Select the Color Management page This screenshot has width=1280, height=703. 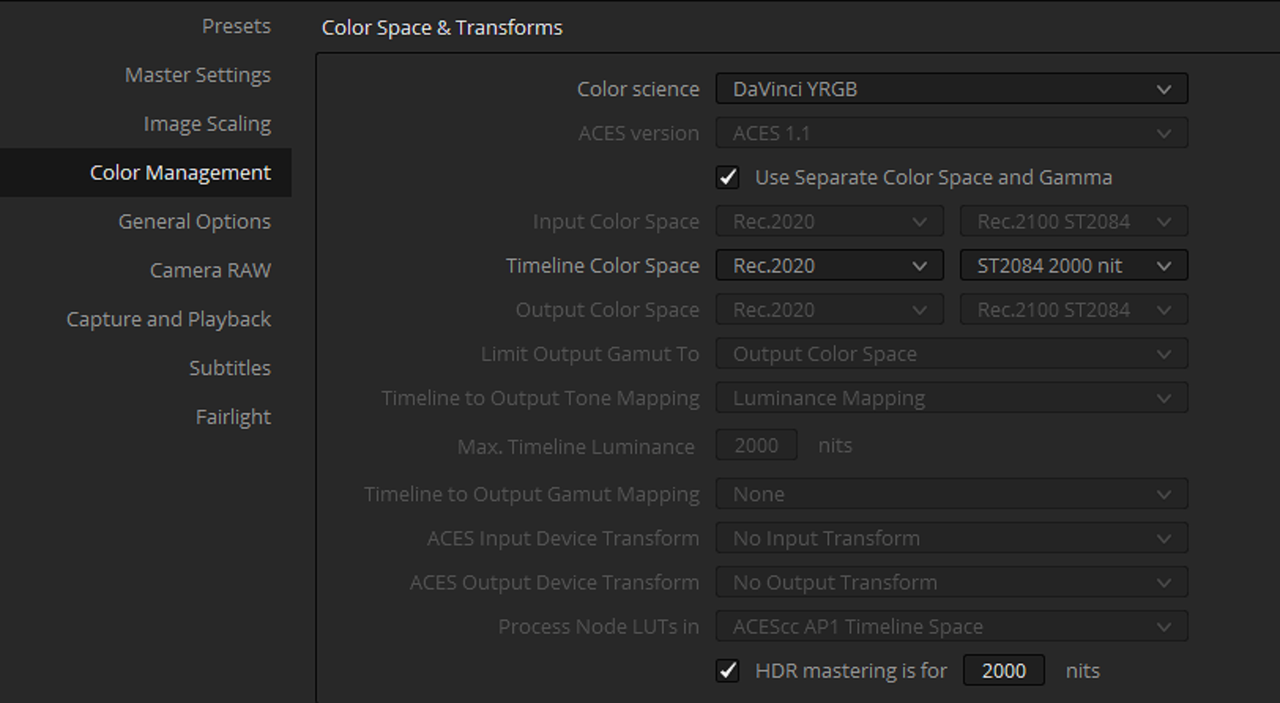(x=146, y=173)
